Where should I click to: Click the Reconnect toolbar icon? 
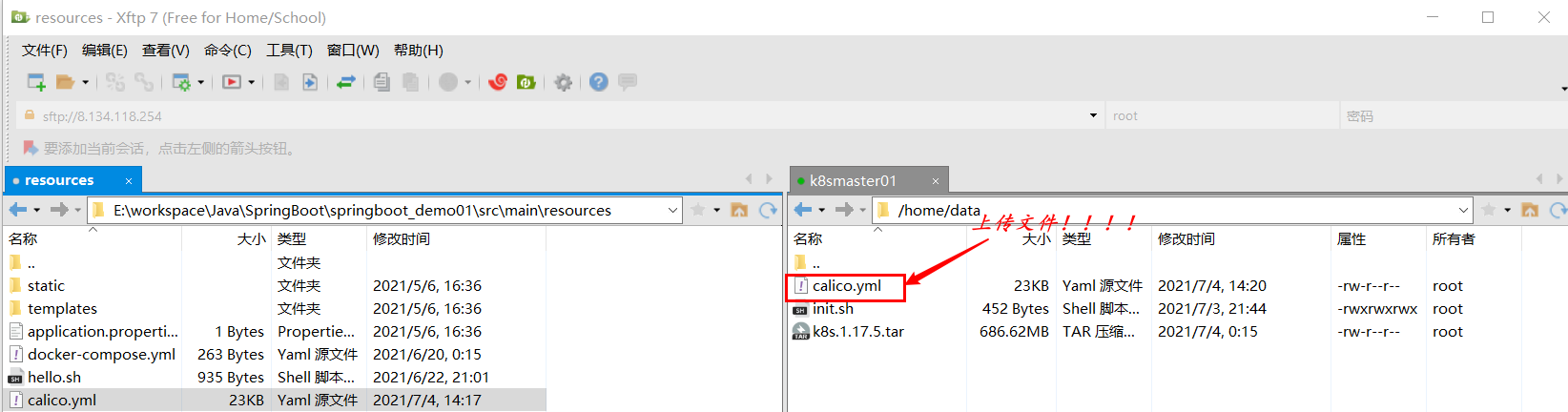coord(115,82)
